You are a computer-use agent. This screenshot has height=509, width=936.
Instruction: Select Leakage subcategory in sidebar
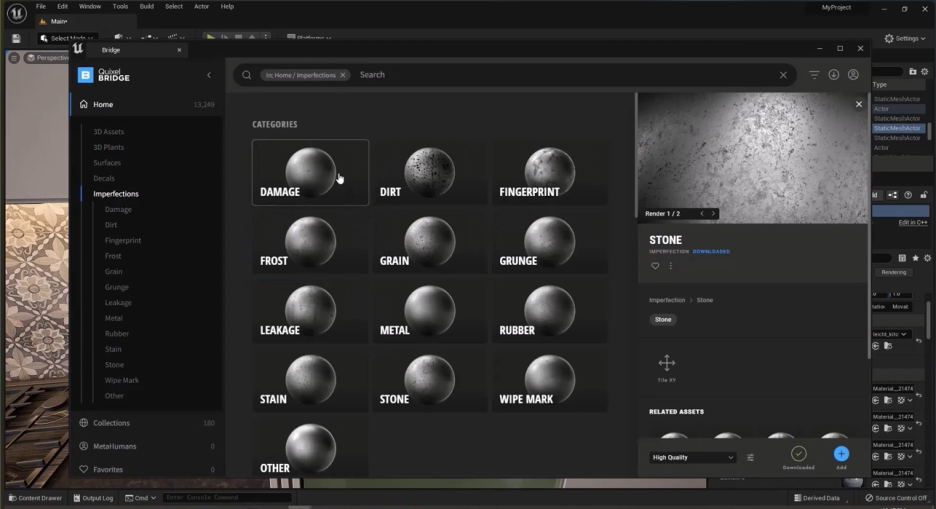[x=118, y=303]
